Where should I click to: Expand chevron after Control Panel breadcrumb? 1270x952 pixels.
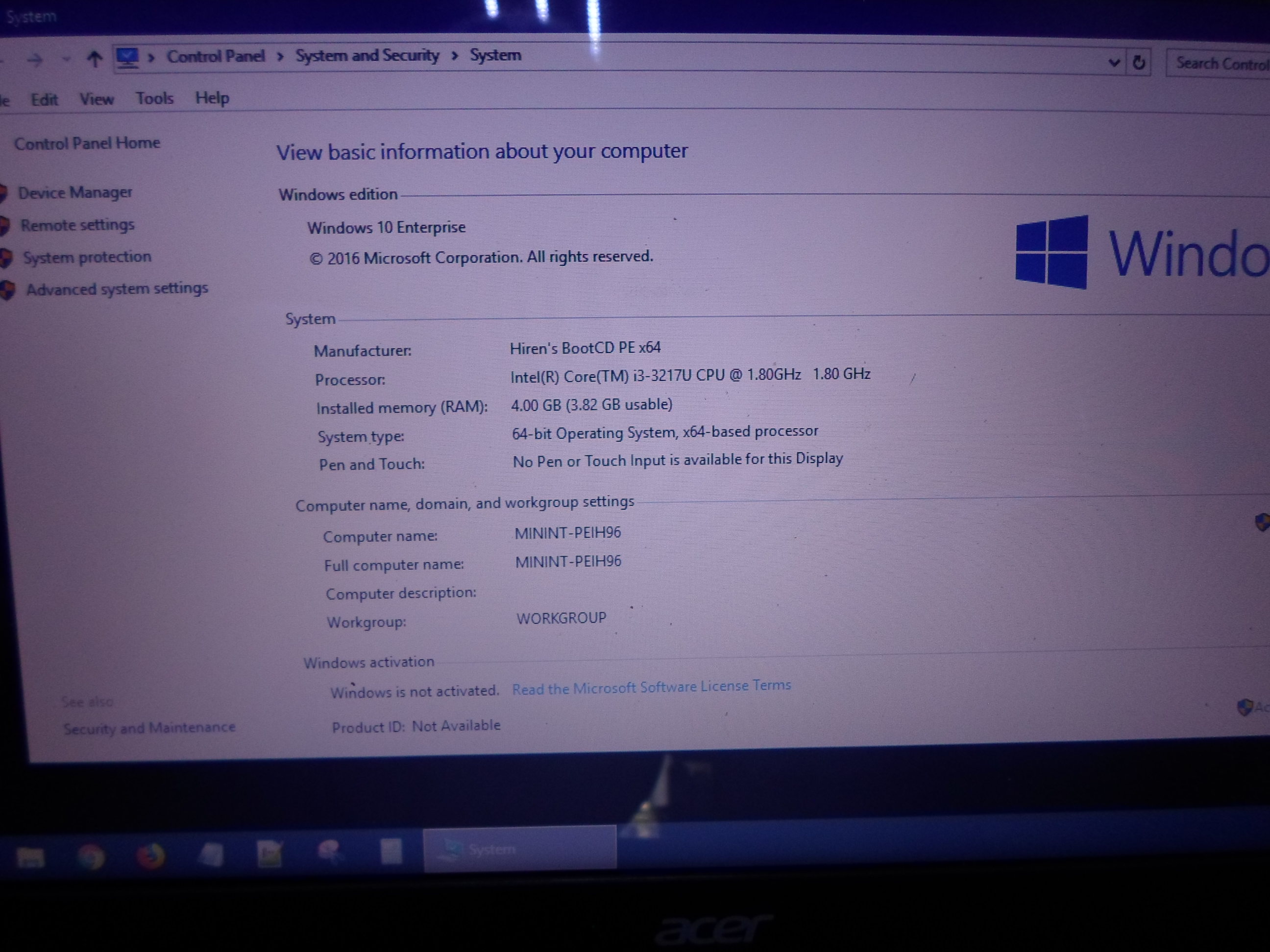coord(280,56)
